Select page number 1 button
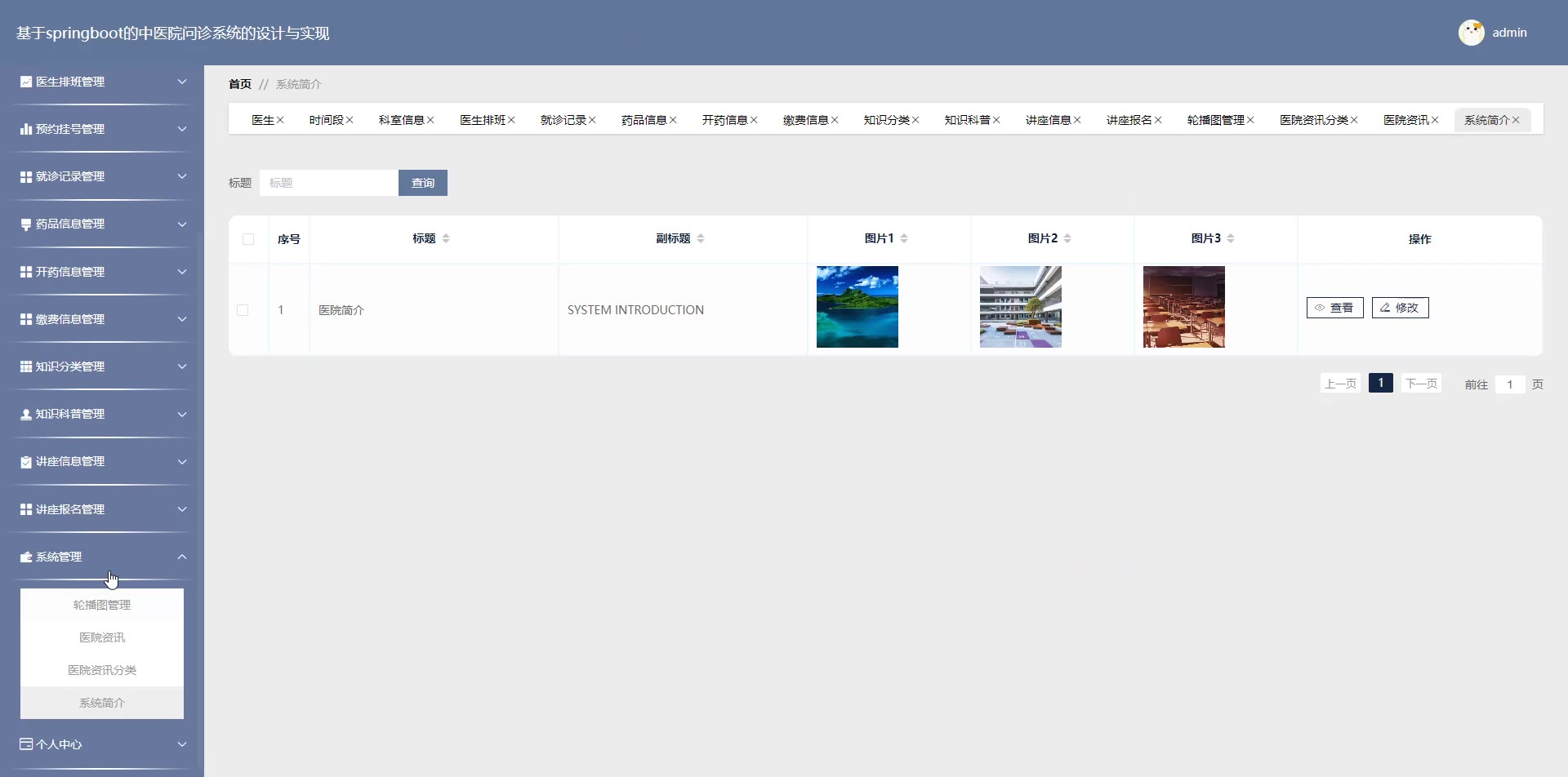Viewport: 1568px width, 777px height. (x=1381, y=383)
